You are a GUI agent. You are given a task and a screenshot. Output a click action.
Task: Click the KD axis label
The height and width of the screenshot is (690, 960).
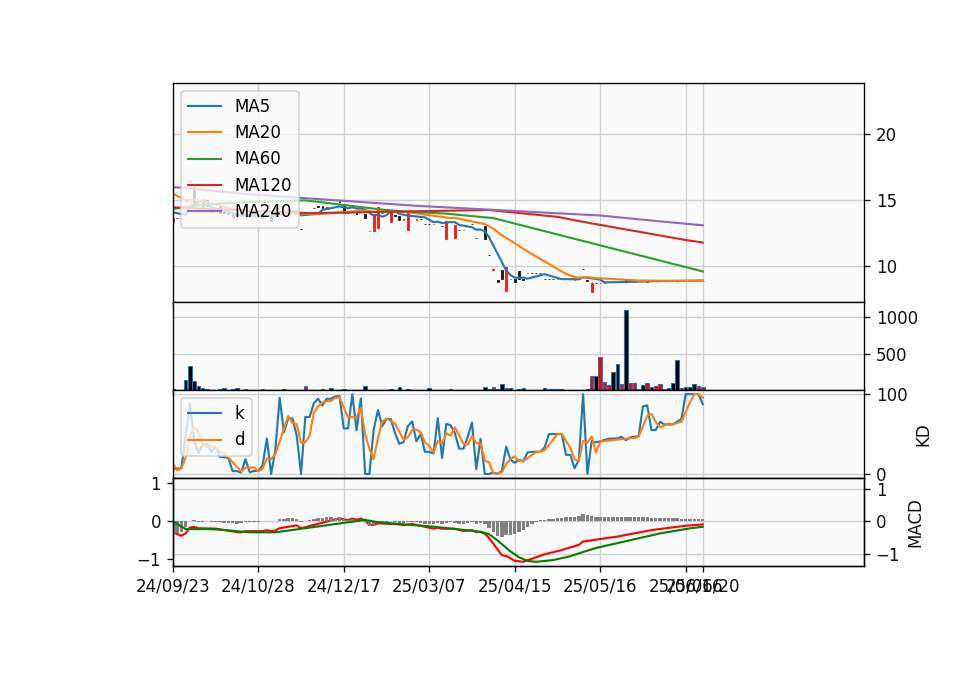(923, 437)
